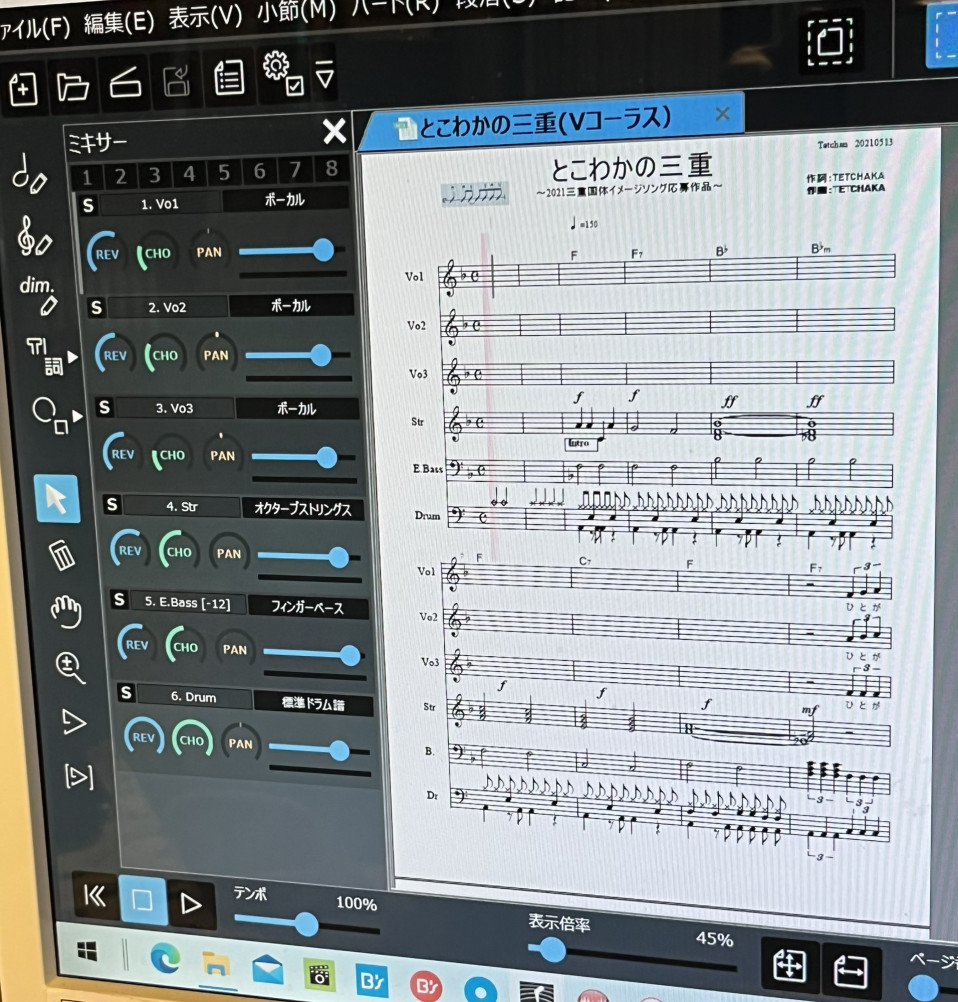958x1002 pixels.
Task: Select the arrow pointer tool
Action: point(56,498)
